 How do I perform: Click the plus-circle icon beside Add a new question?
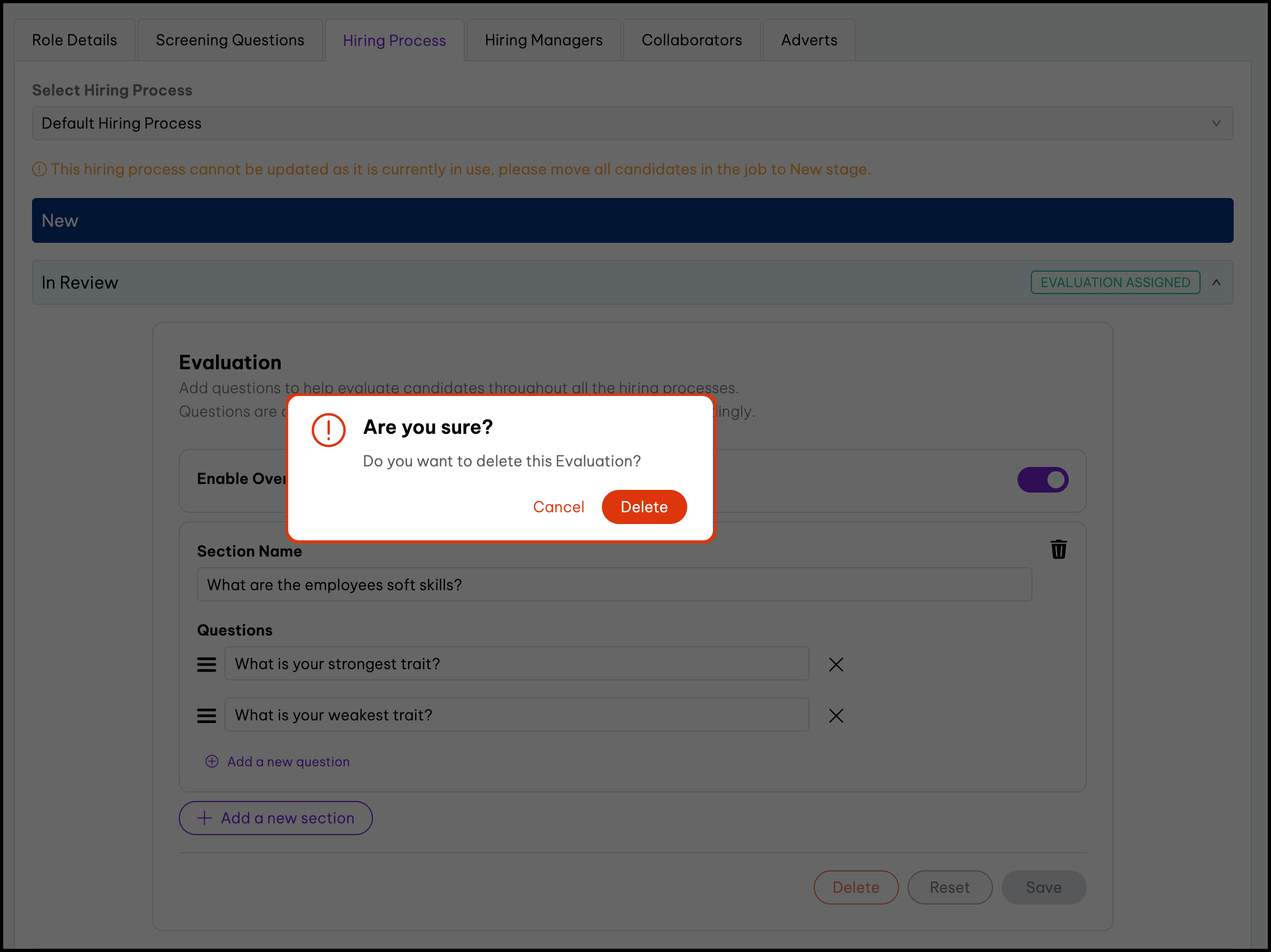coord(212,762)
